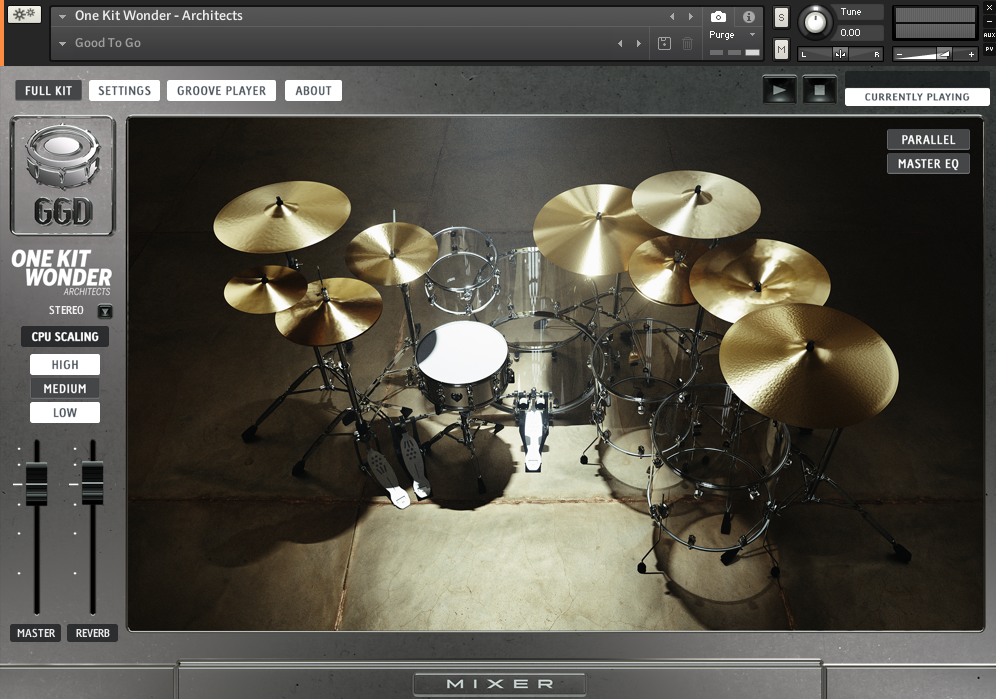Open the GROOVE PLAYER tab
Viewport: 996px width, 699px height.
click(x=221, y=91)
